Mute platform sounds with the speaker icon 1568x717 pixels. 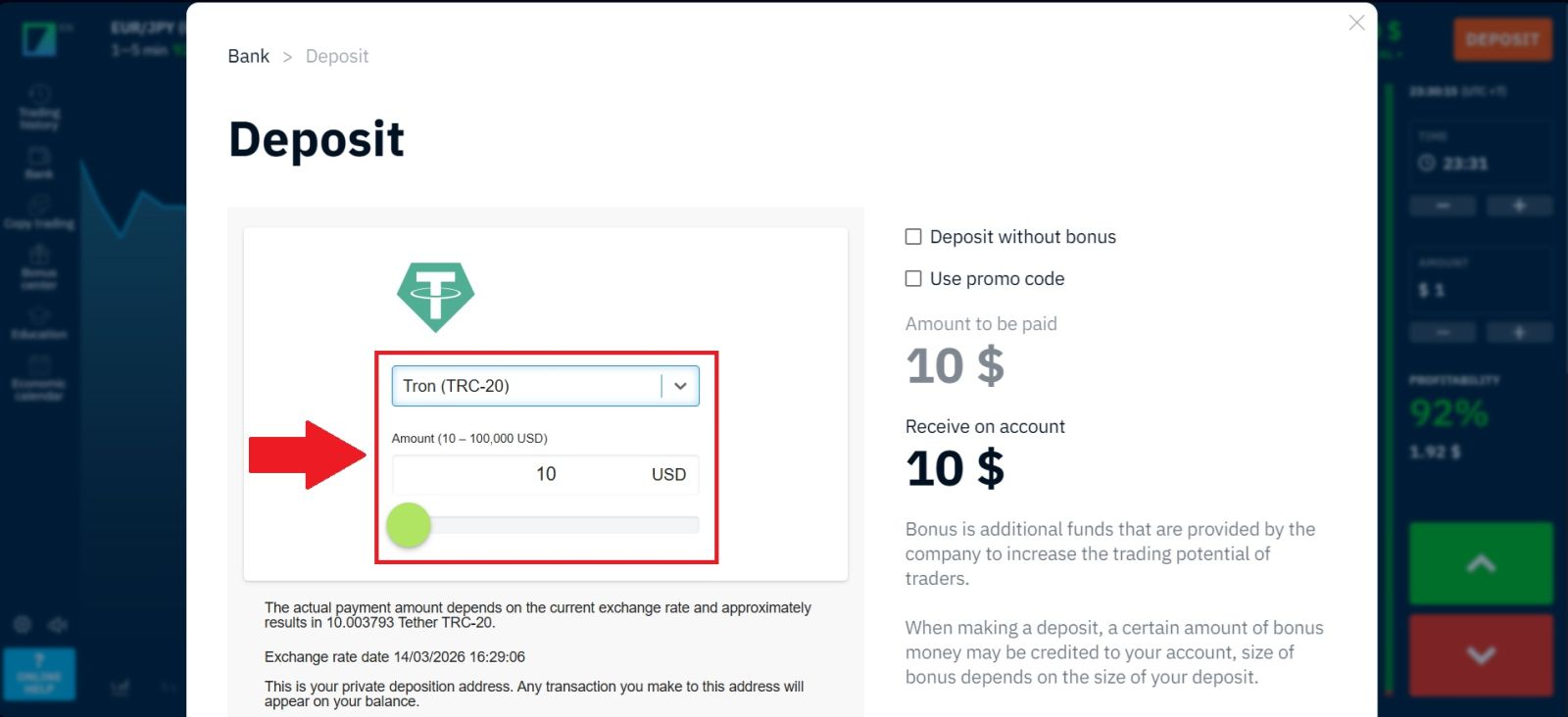coord(57,624)
